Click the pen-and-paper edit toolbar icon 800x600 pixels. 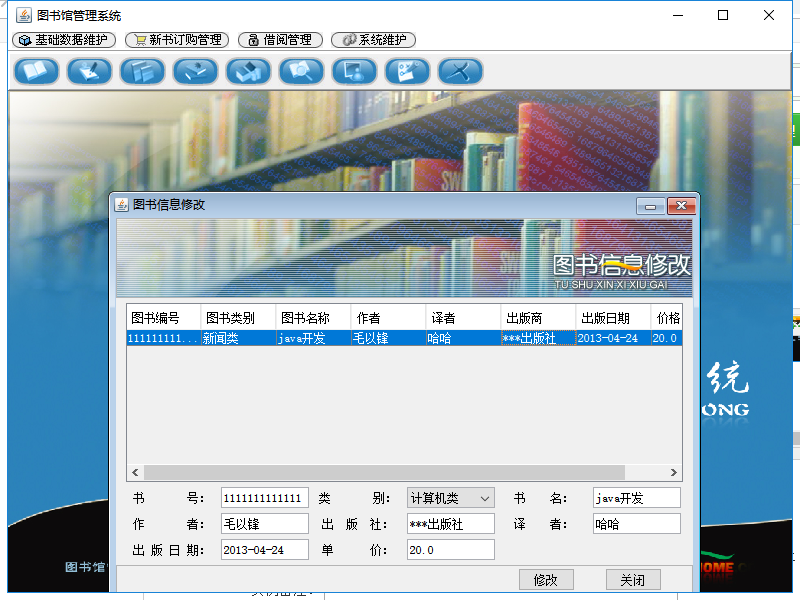[x=89, y=72]
